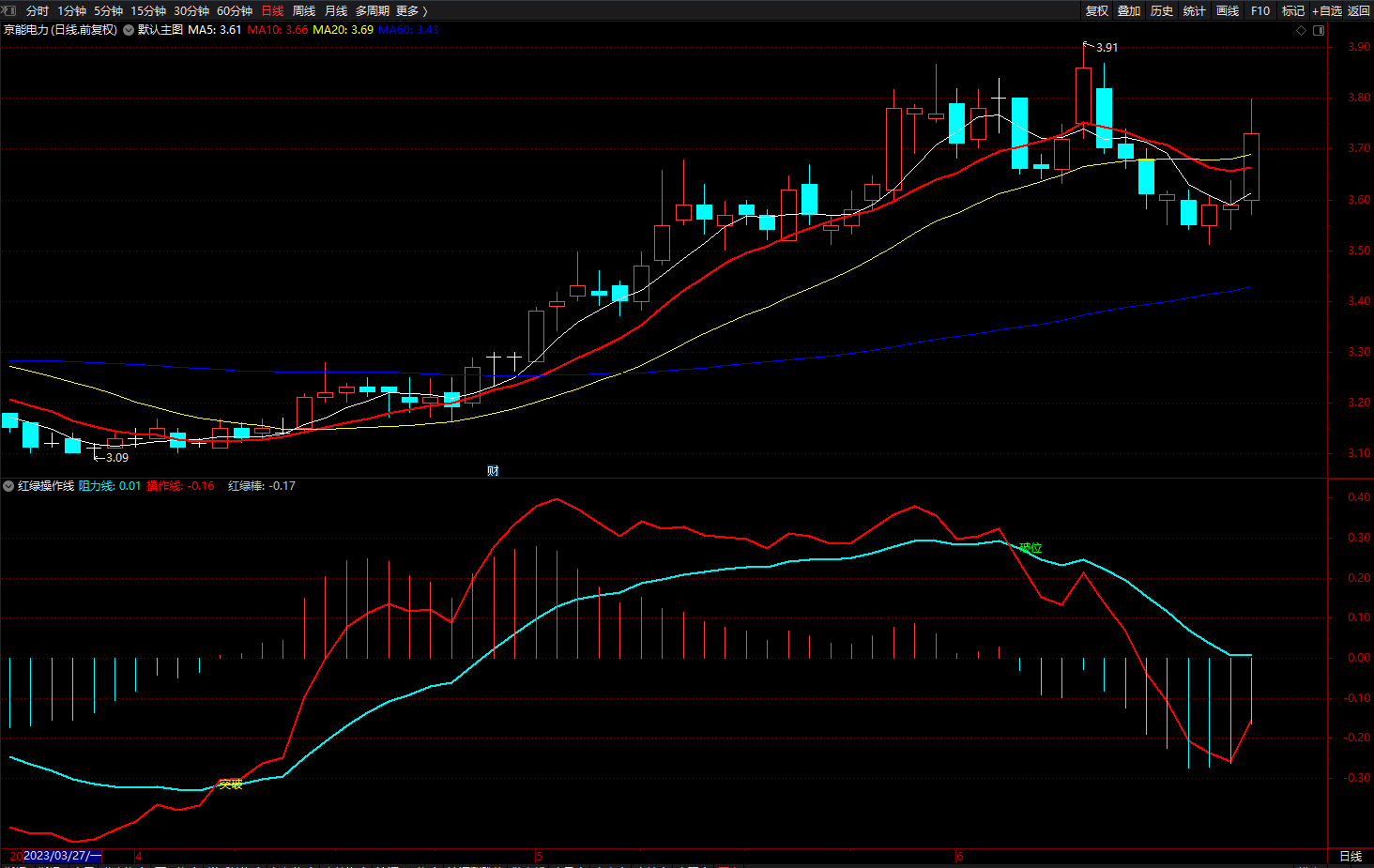Click the collapse panel icon at top-left corner

(x=9, y=10)
